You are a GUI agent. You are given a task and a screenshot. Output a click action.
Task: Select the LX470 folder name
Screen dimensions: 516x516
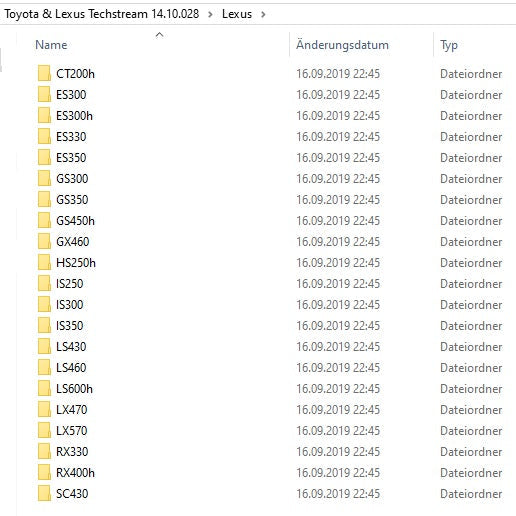72,410
